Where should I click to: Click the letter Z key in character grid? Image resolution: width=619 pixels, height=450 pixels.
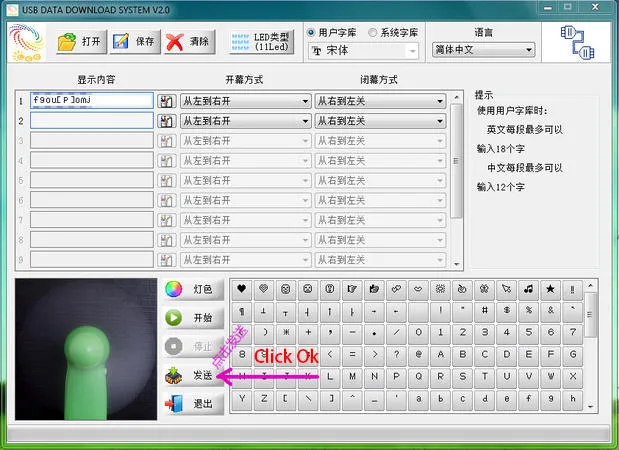point(264,399)
